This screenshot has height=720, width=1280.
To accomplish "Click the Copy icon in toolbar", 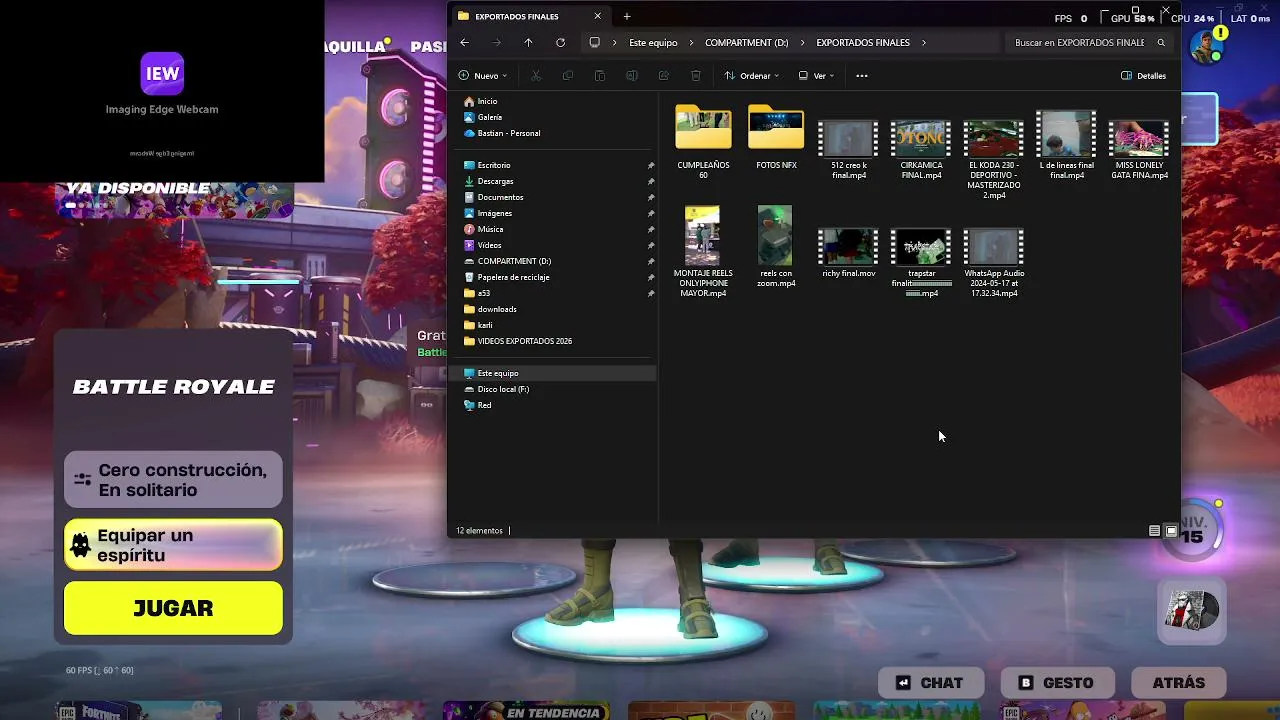I will [x=568, y=76].
